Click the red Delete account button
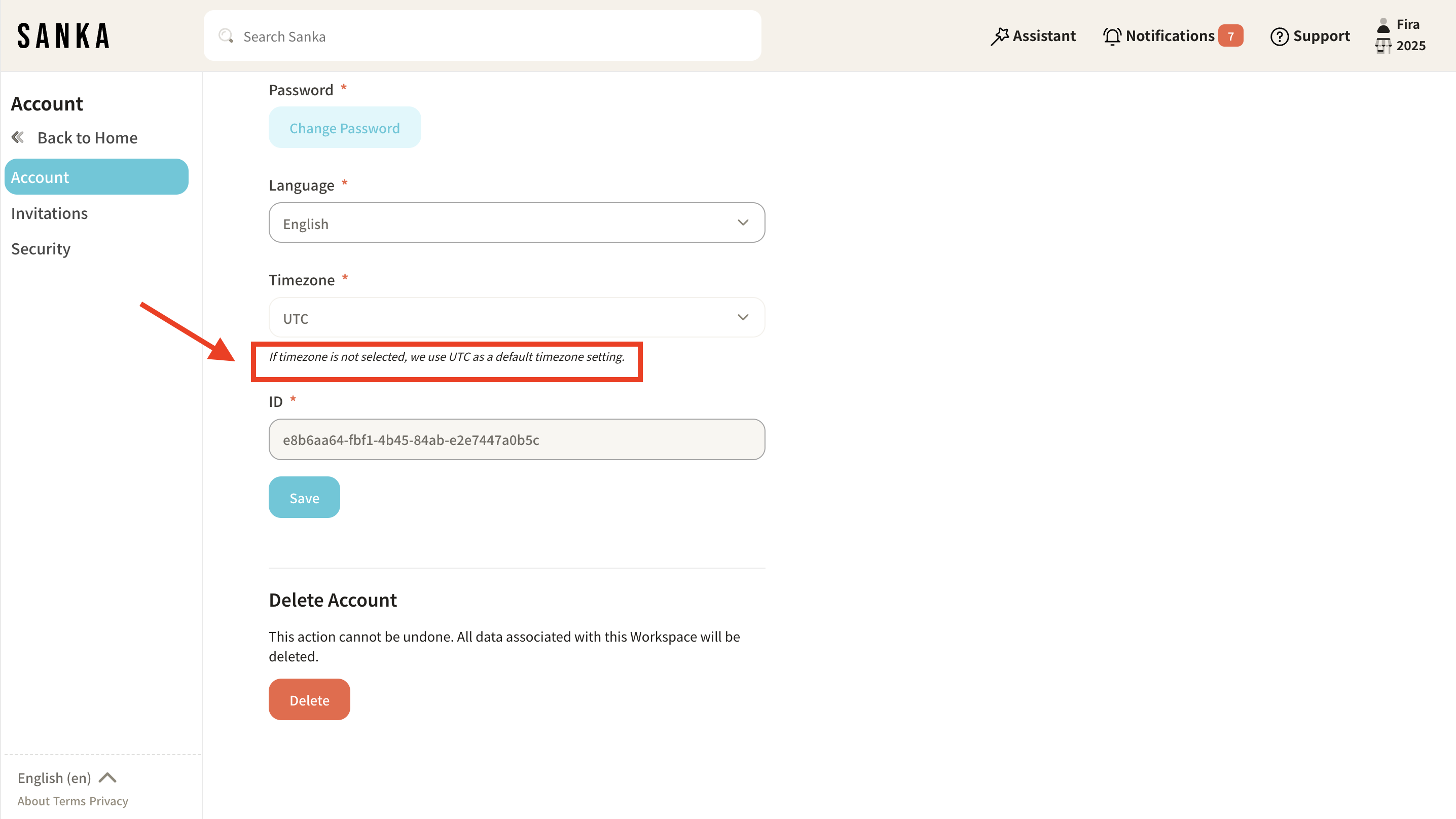Image resolution: width=1456 pixels, height=819 pixels. [x=309, y=699]
